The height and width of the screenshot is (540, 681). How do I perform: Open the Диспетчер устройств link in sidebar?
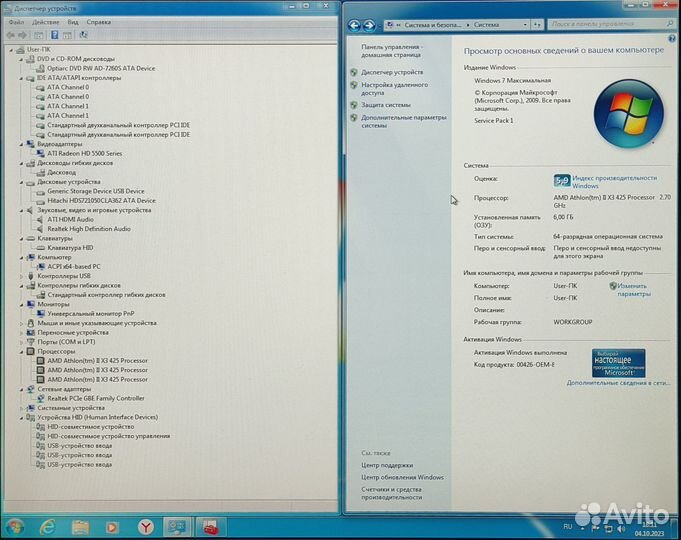point(392,72)
